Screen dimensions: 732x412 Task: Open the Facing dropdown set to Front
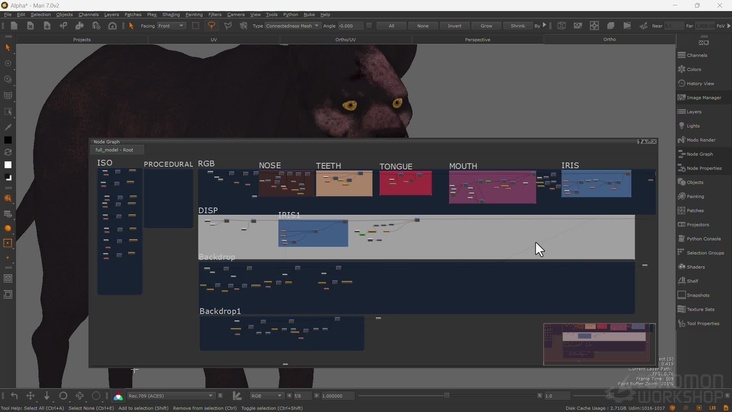(x=171, y=26)
